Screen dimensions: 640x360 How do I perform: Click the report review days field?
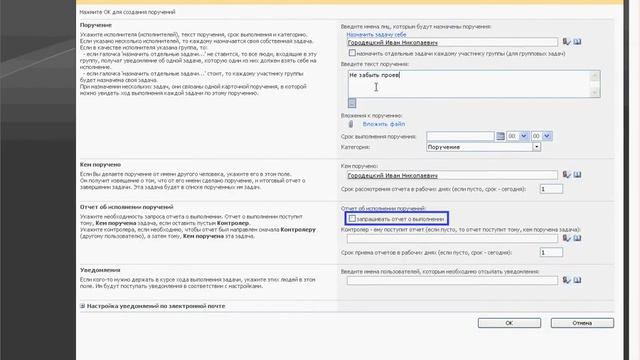tap(551, 189)
